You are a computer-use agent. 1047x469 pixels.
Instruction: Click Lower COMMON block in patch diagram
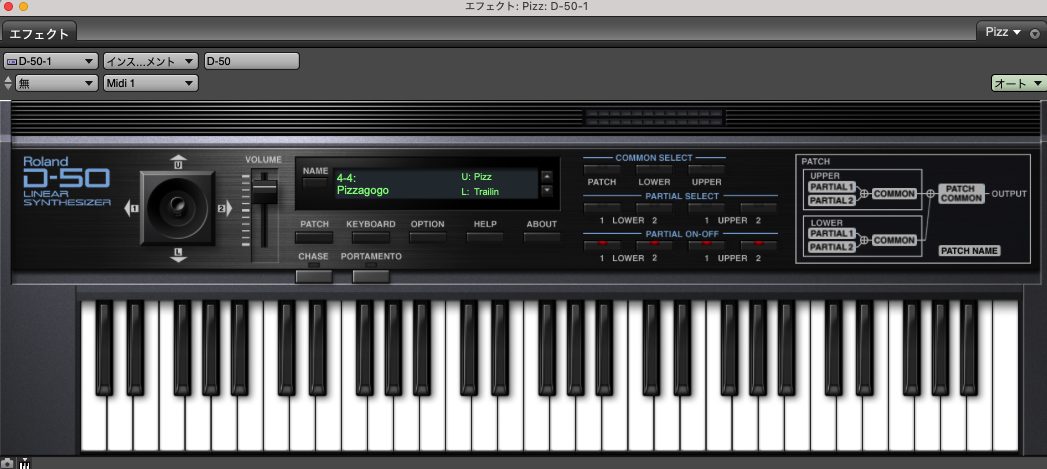click(894, 241)
